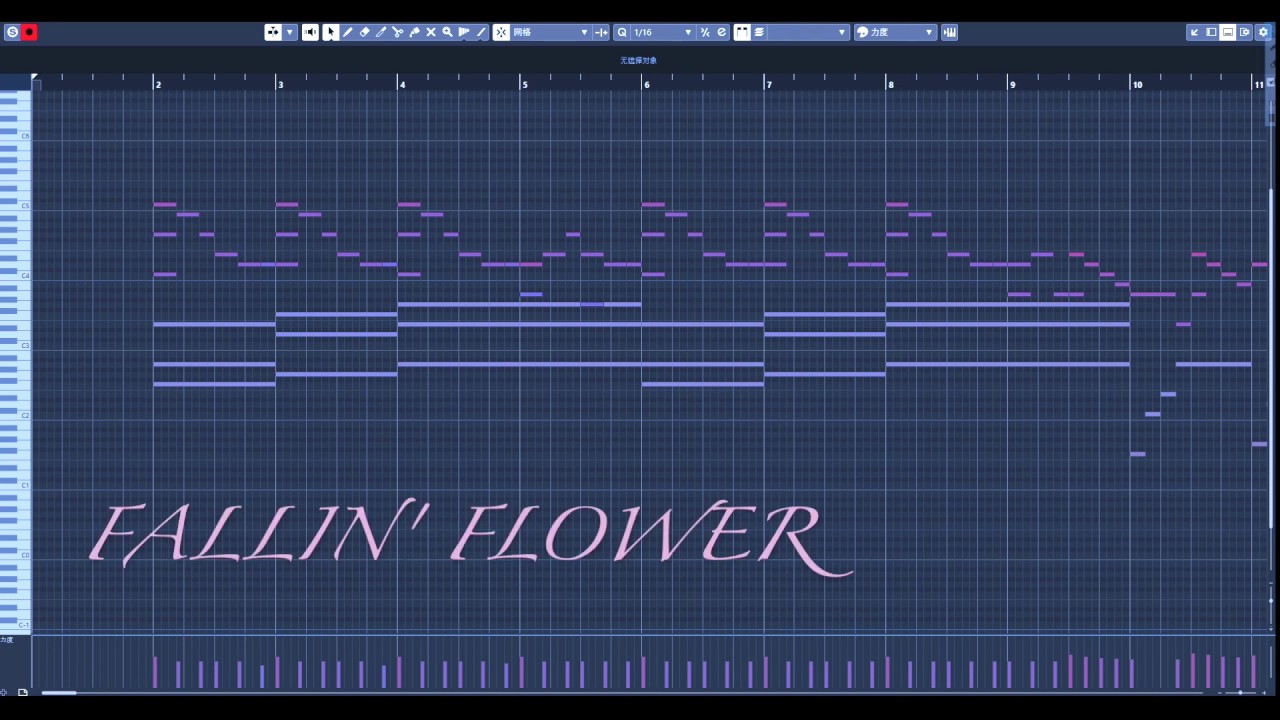Select the Object Selection arrow tool

point(331,32)
